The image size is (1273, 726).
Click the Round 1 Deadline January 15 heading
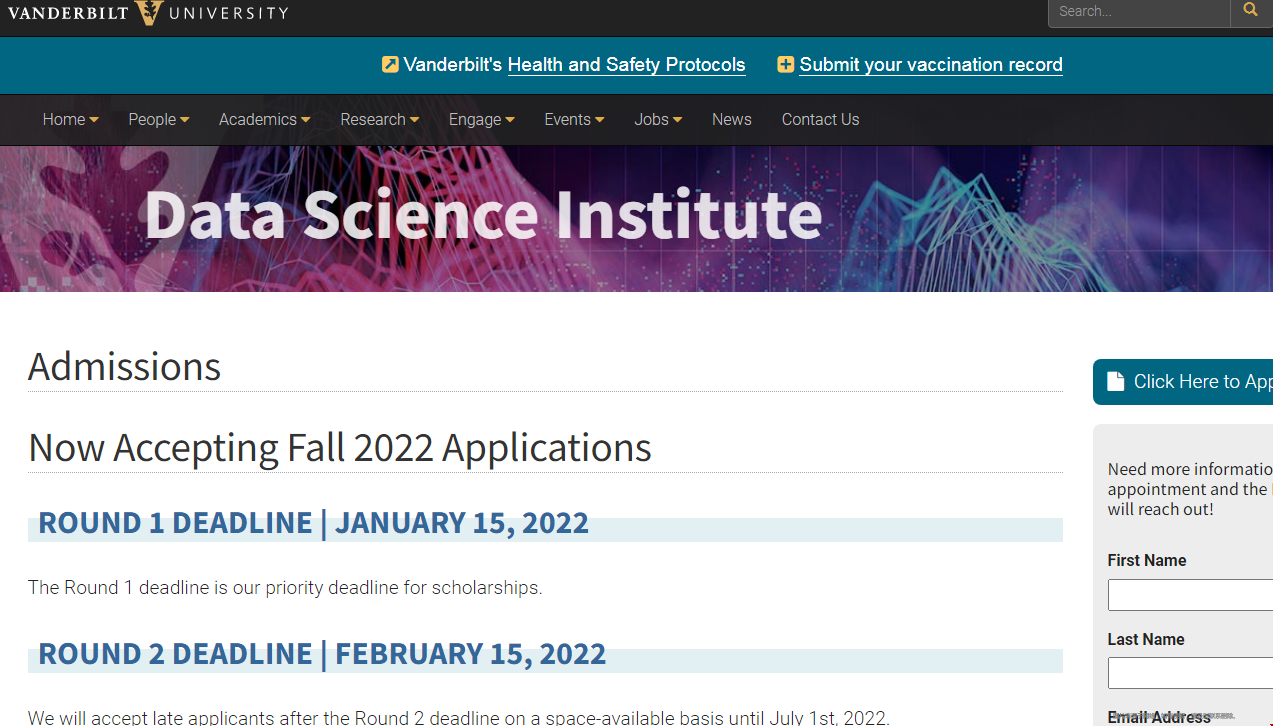[x=313, y=523]
